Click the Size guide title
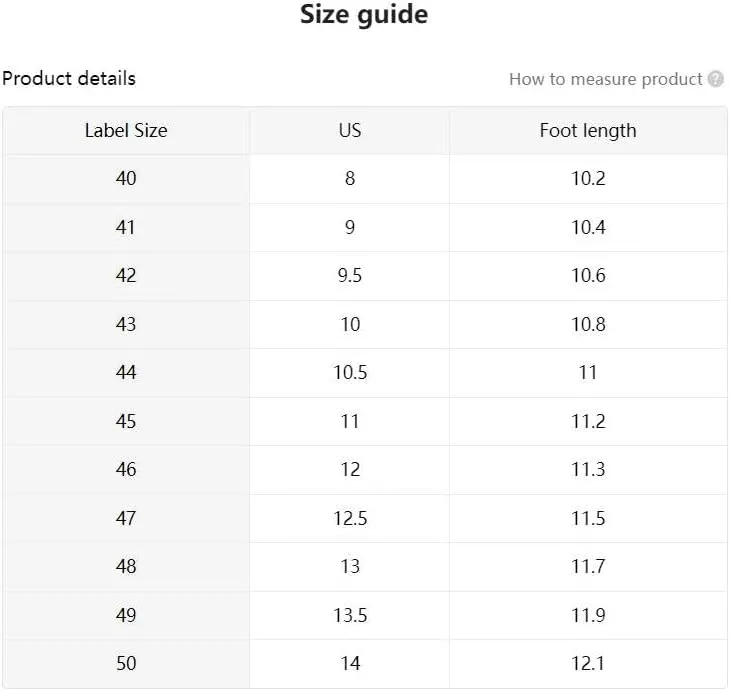 [x=364, y=14]
